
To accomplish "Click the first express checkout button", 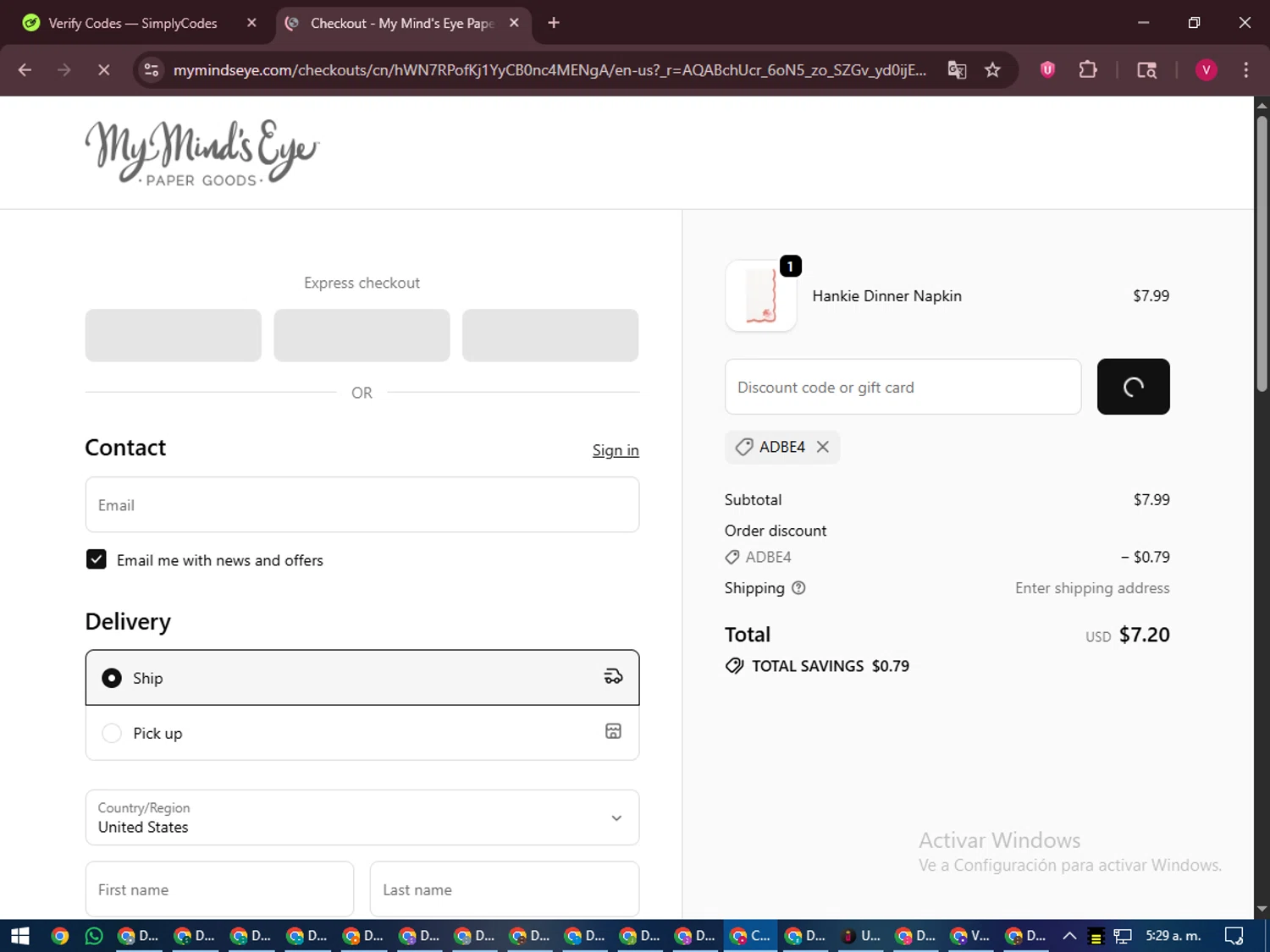I will pos(173,335).
